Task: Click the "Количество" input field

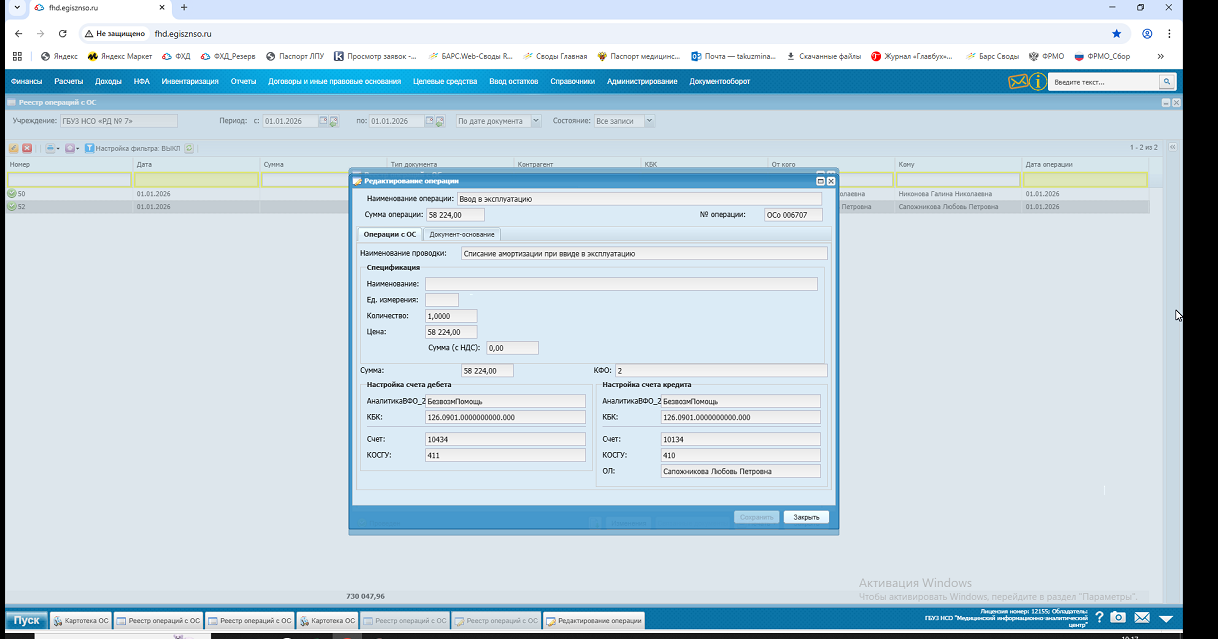Action: click(x=451, y=316)
